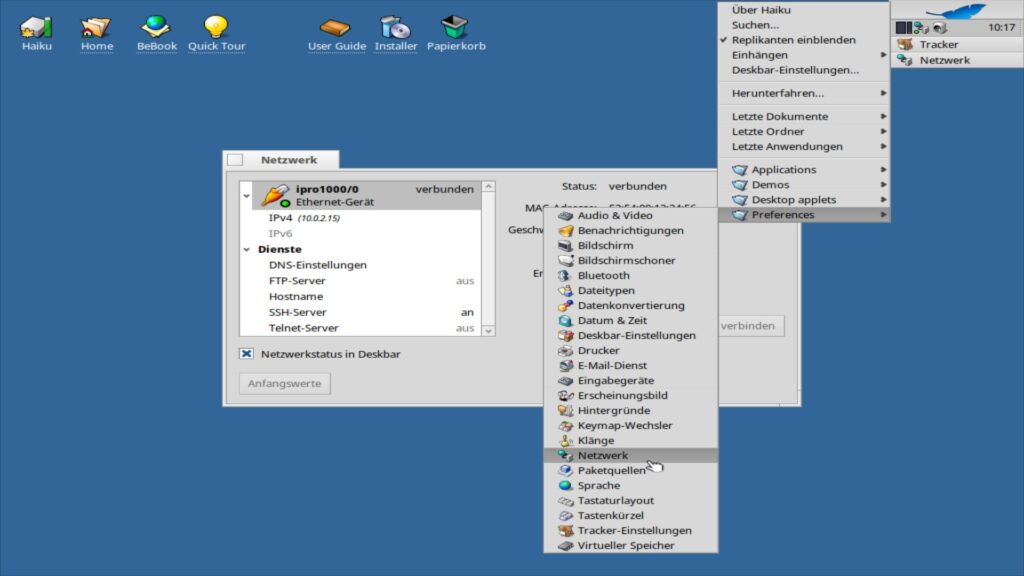Switch to Netzwerk in Deskbar list

957,60
